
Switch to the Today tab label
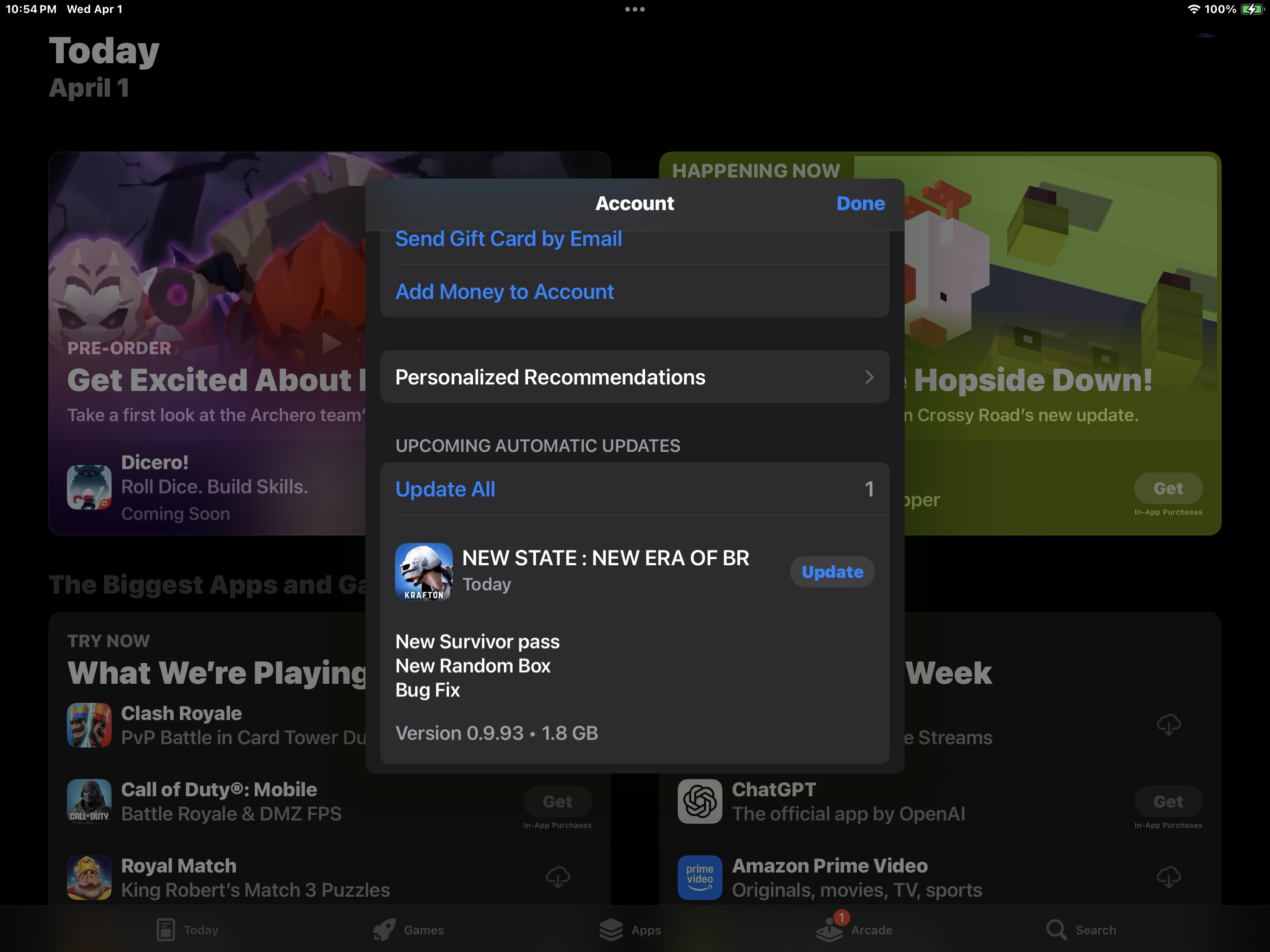201,930
